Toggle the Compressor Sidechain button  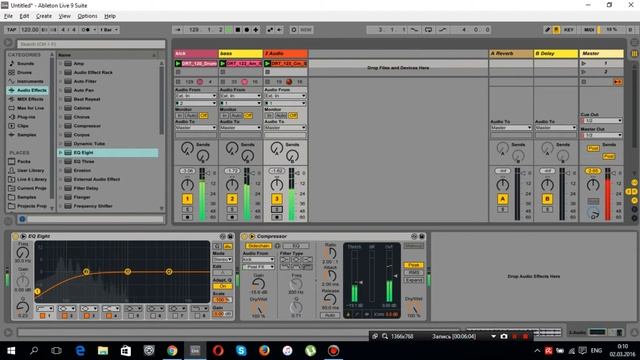[x=258, y=246]
